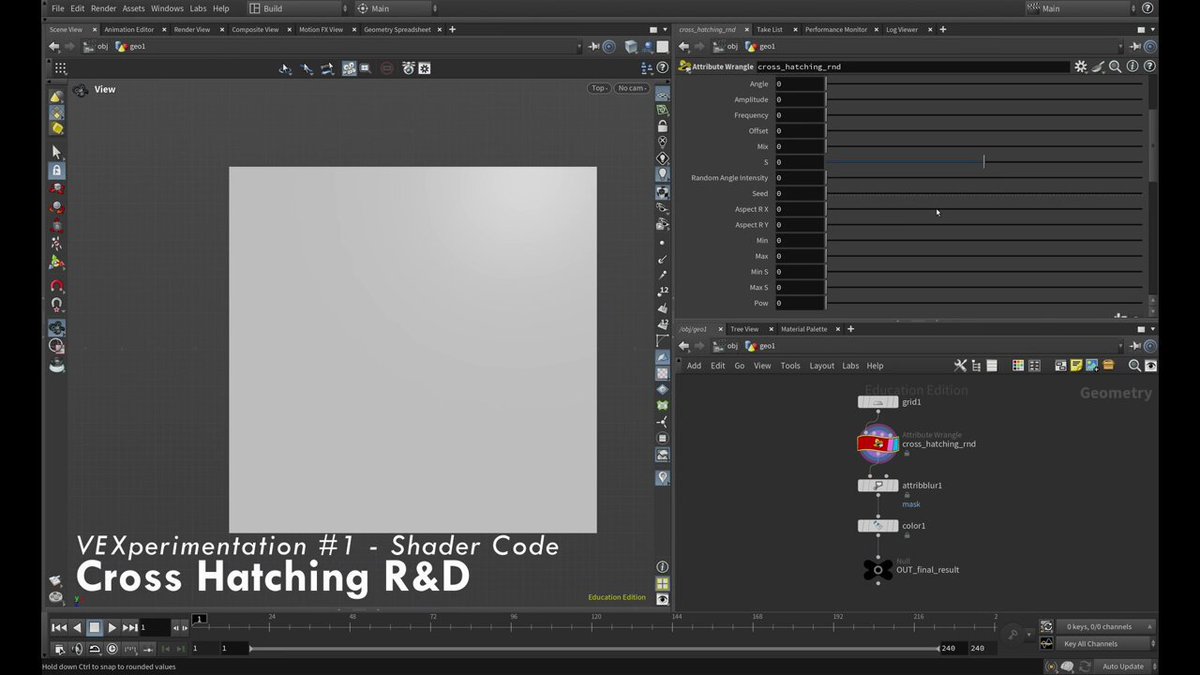Viewport: 1200px width, 675px height.
Task: Open the No cam camera dropdown
Action: 631,88
